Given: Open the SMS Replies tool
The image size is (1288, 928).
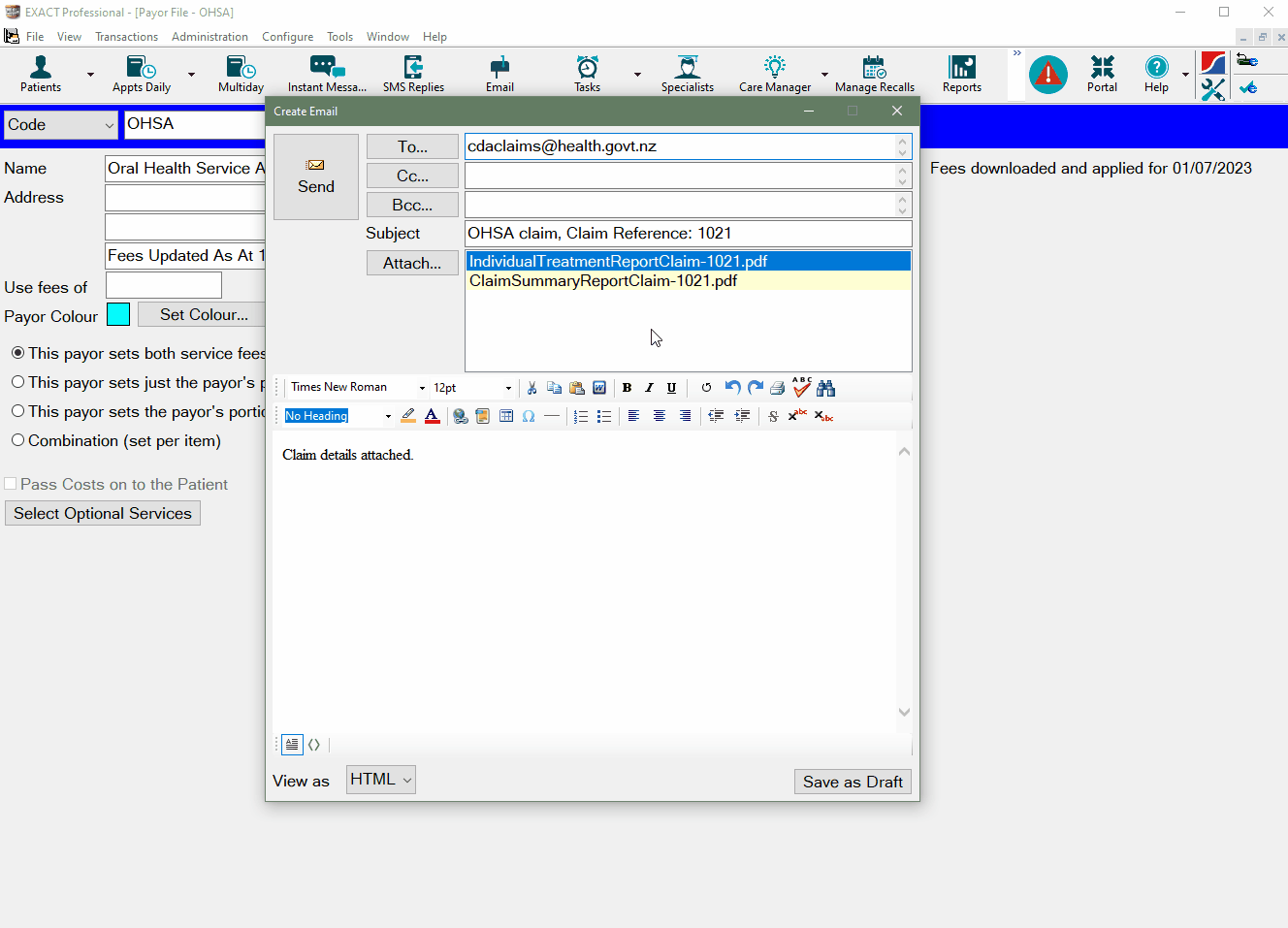Looking at the screenshot, I should coord(413,74).
